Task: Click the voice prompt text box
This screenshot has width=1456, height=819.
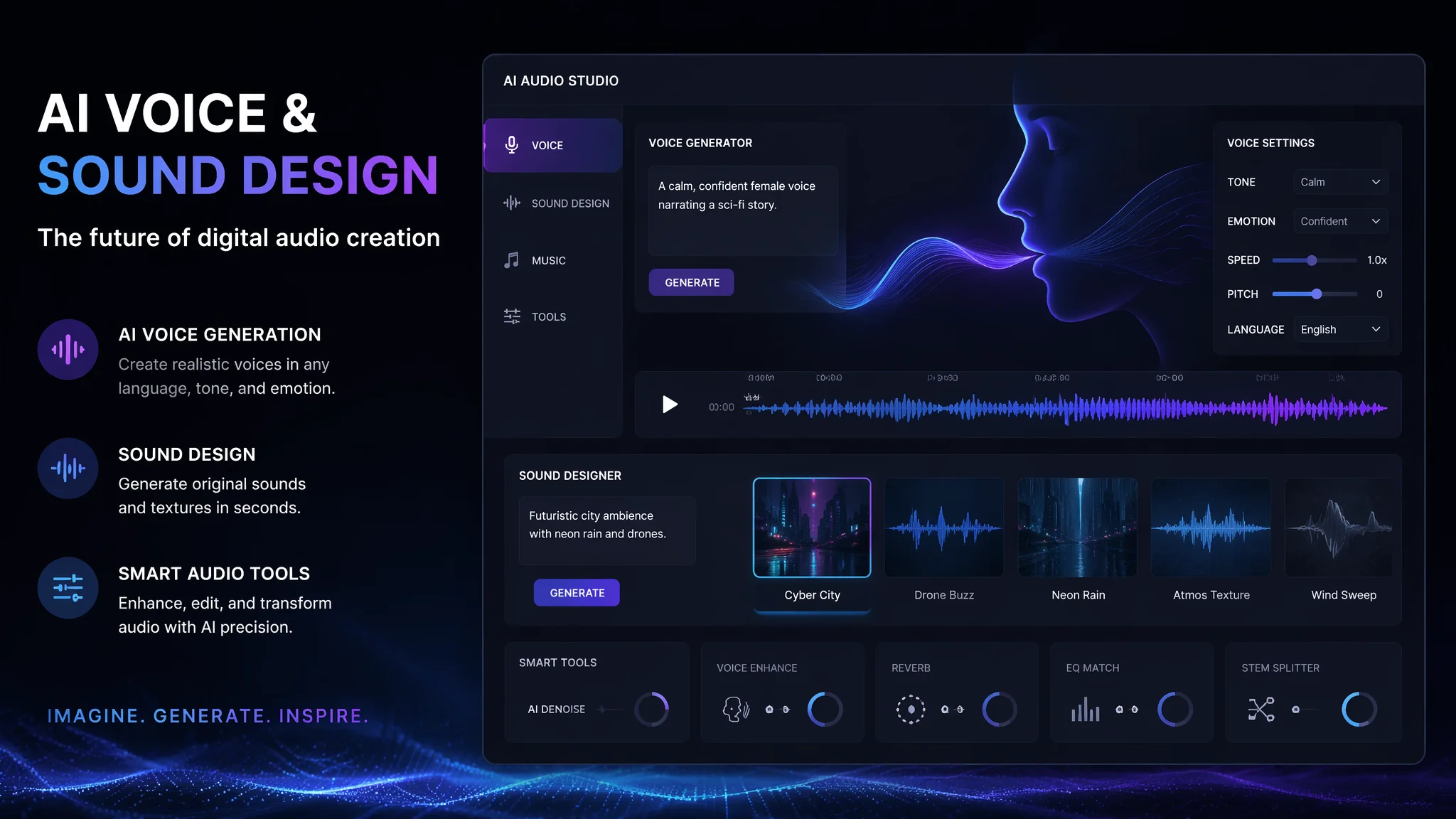Action: pyautogui.click(x=743, y=210)
